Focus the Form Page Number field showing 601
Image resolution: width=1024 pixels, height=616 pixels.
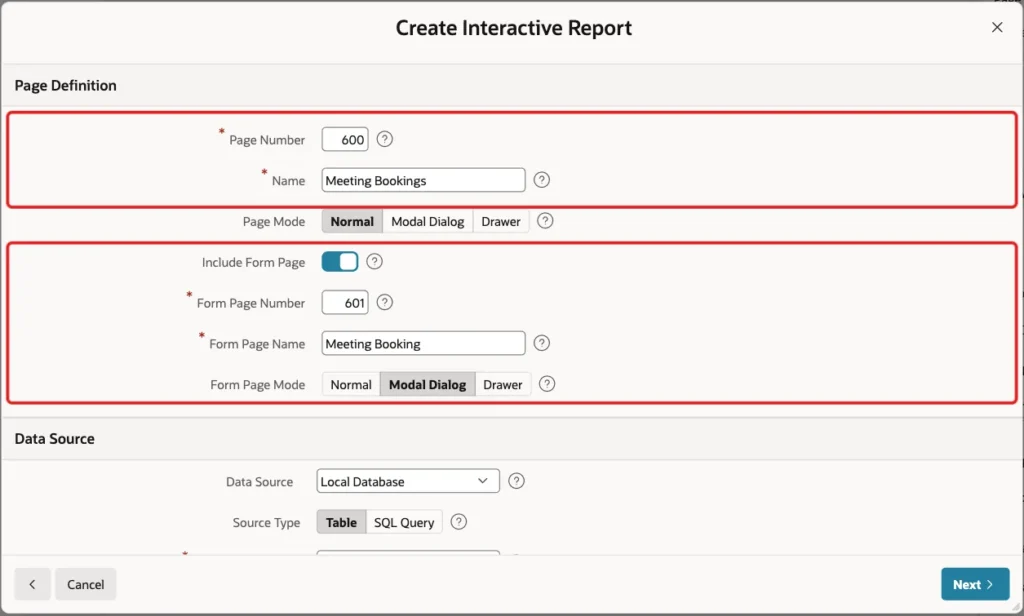pyautogui.click(x=345, y=303)
